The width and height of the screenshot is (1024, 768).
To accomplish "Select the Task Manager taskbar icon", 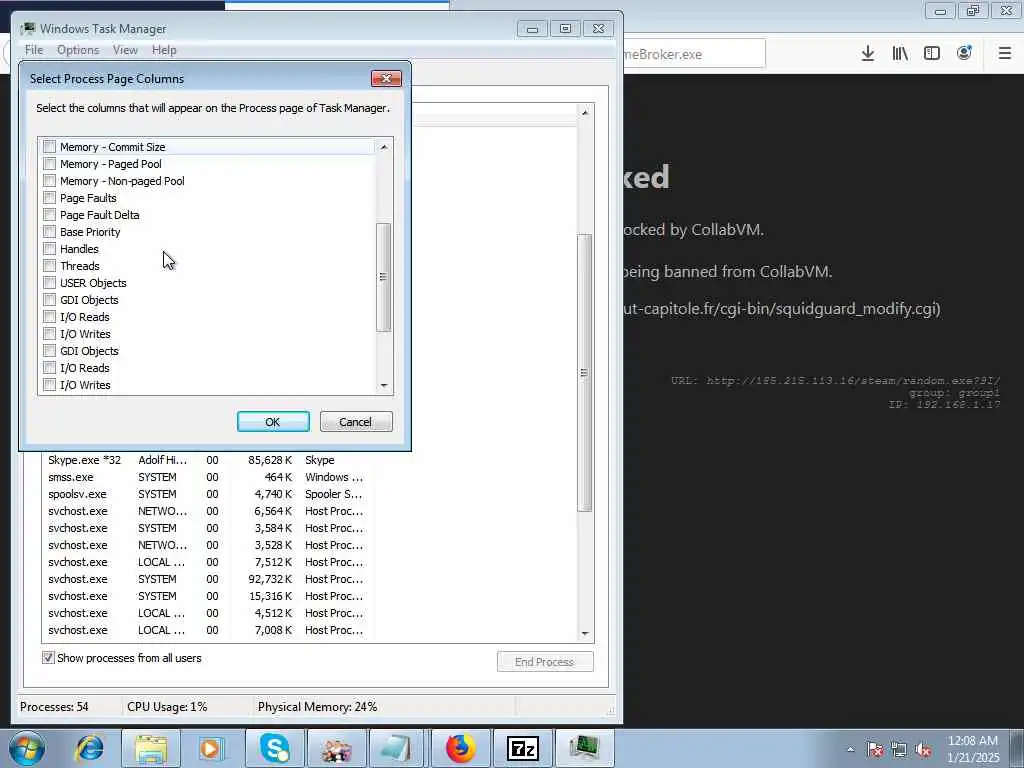I will (584, 748).
